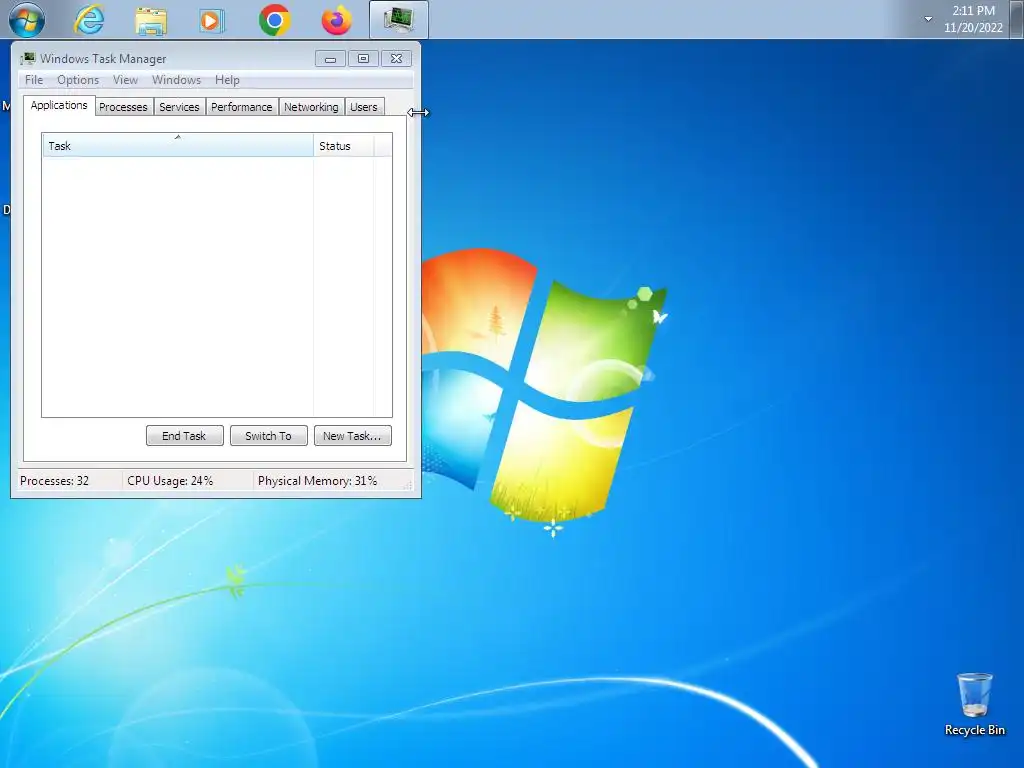
Task: Open the File menu
Action: pyautogui.click(x=34, y=80)
